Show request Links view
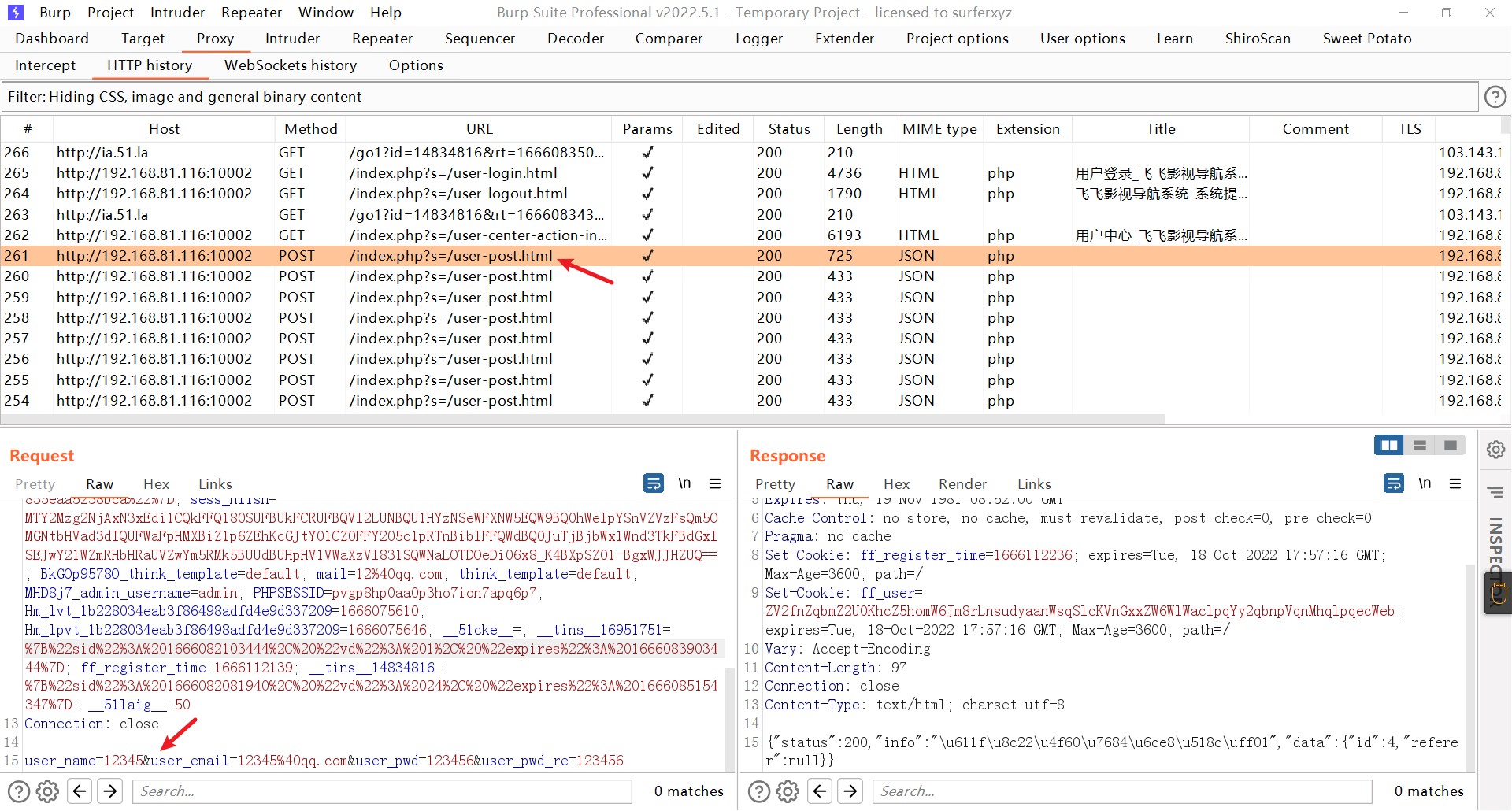 tap(215, 484)
